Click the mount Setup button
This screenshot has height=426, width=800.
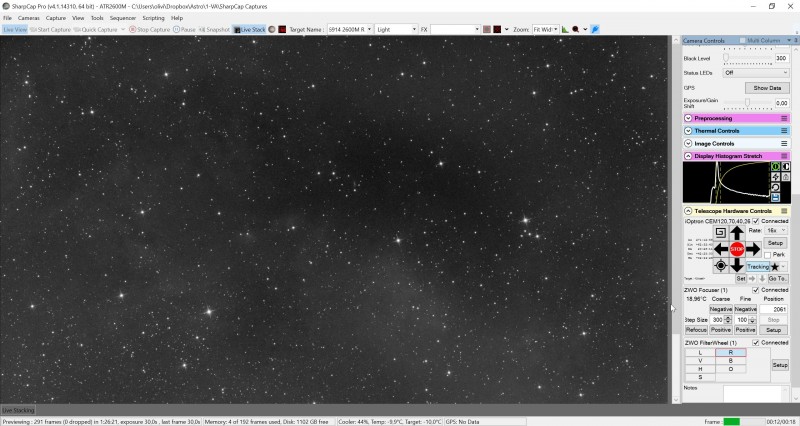[776, 243]
